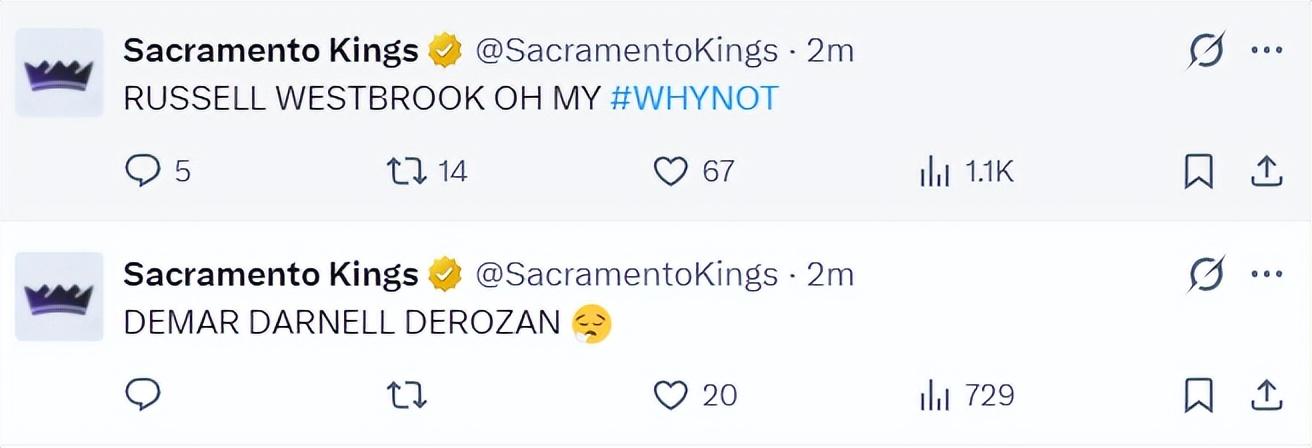Retweet the Russell Westbrook tweet
The width and height of the screenshot is (1312, 448).
click(x=406, y=172)
